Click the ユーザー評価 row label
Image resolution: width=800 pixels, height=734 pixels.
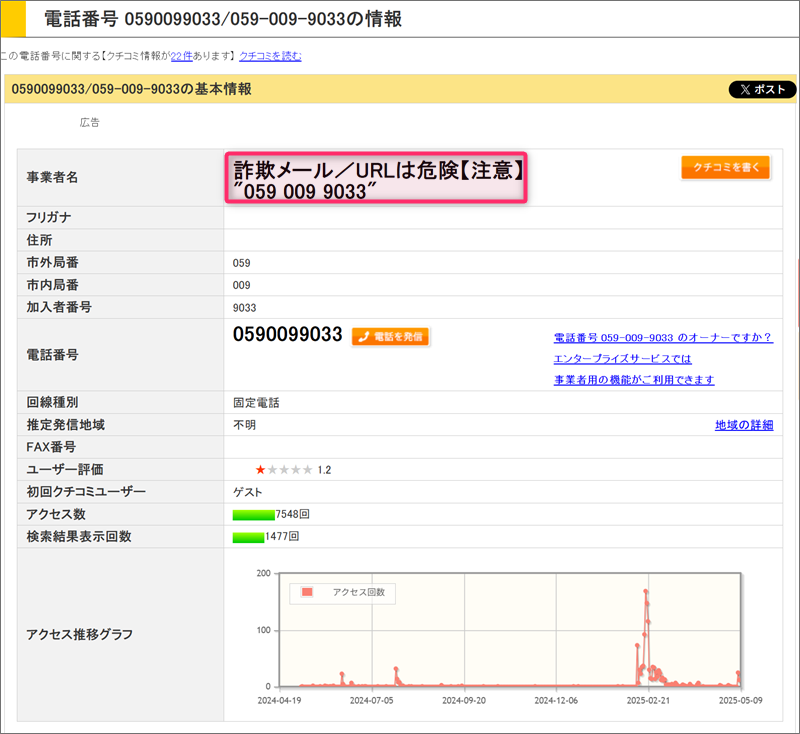(65, 470)
